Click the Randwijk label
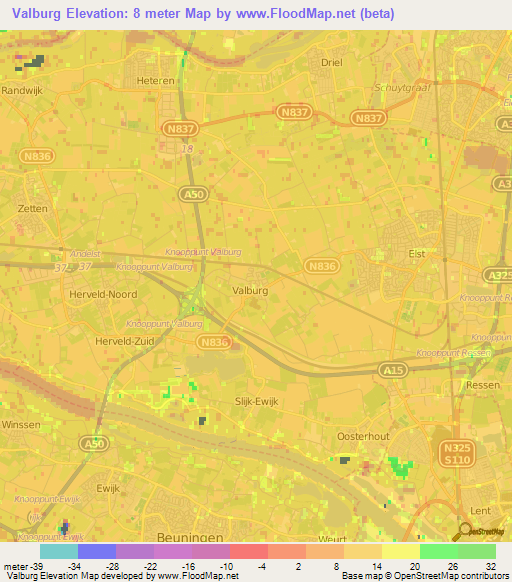Screen dimensions: 512x582 [x=22, y=91]
